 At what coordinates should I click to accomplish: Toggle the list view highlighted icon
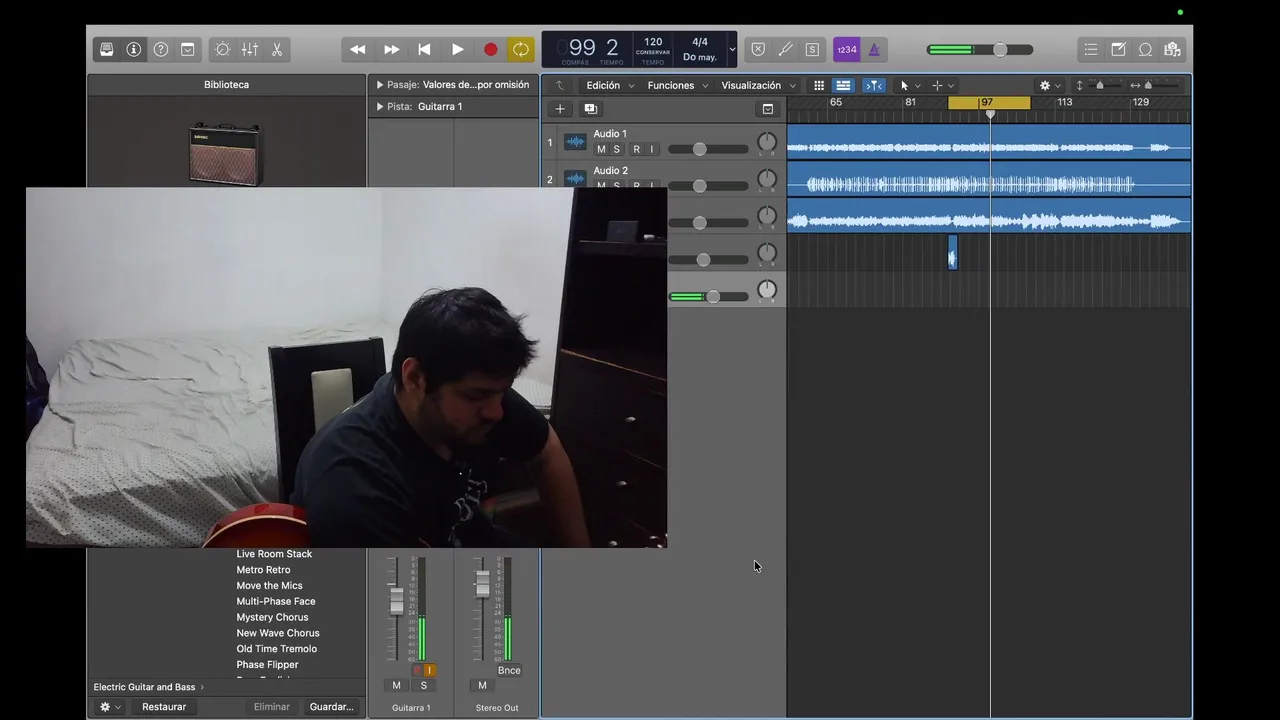pyautogui.click(x=843, y=85)
